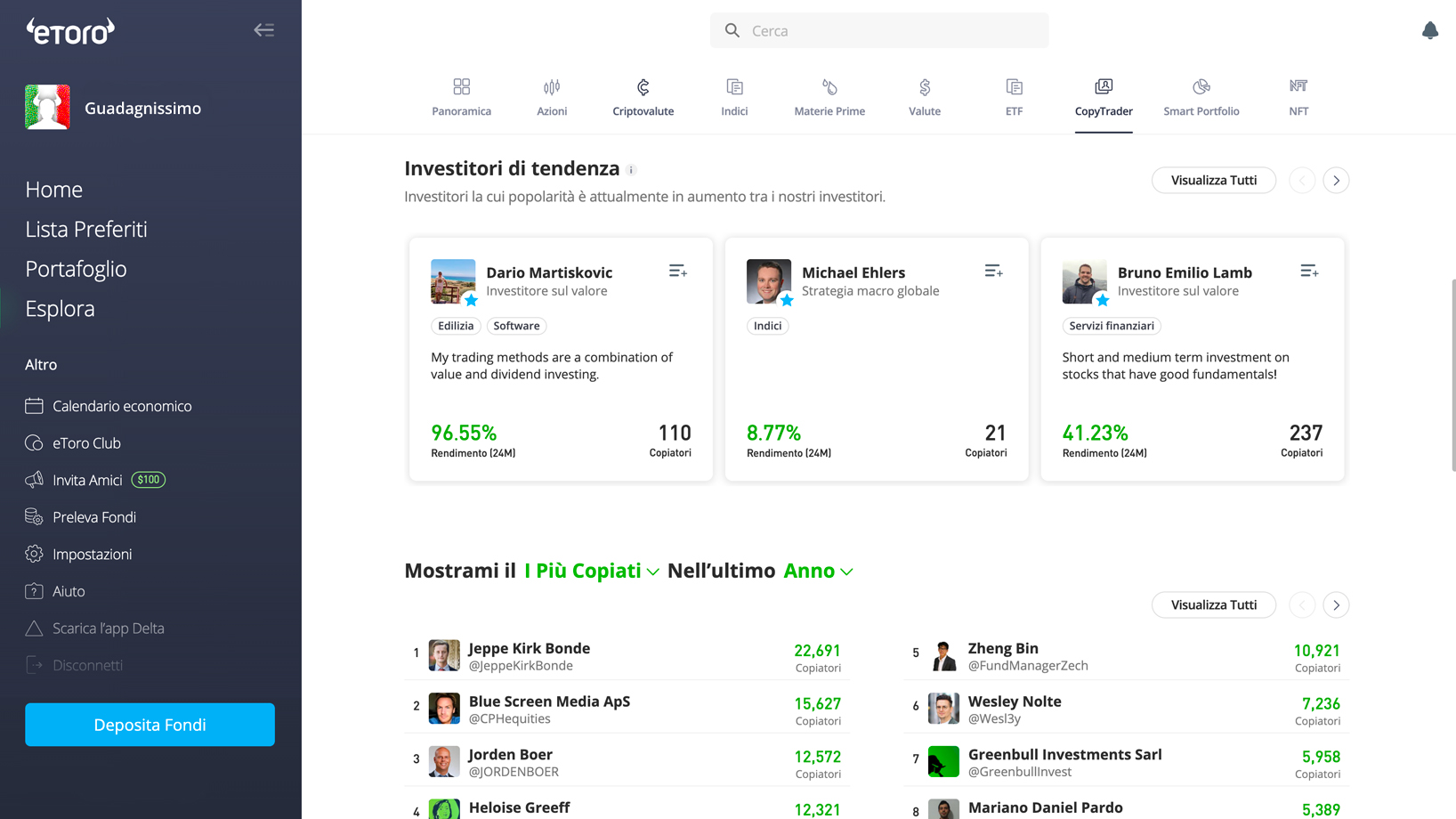Add Michael Ehlers to watchlist

pos(993,272)
